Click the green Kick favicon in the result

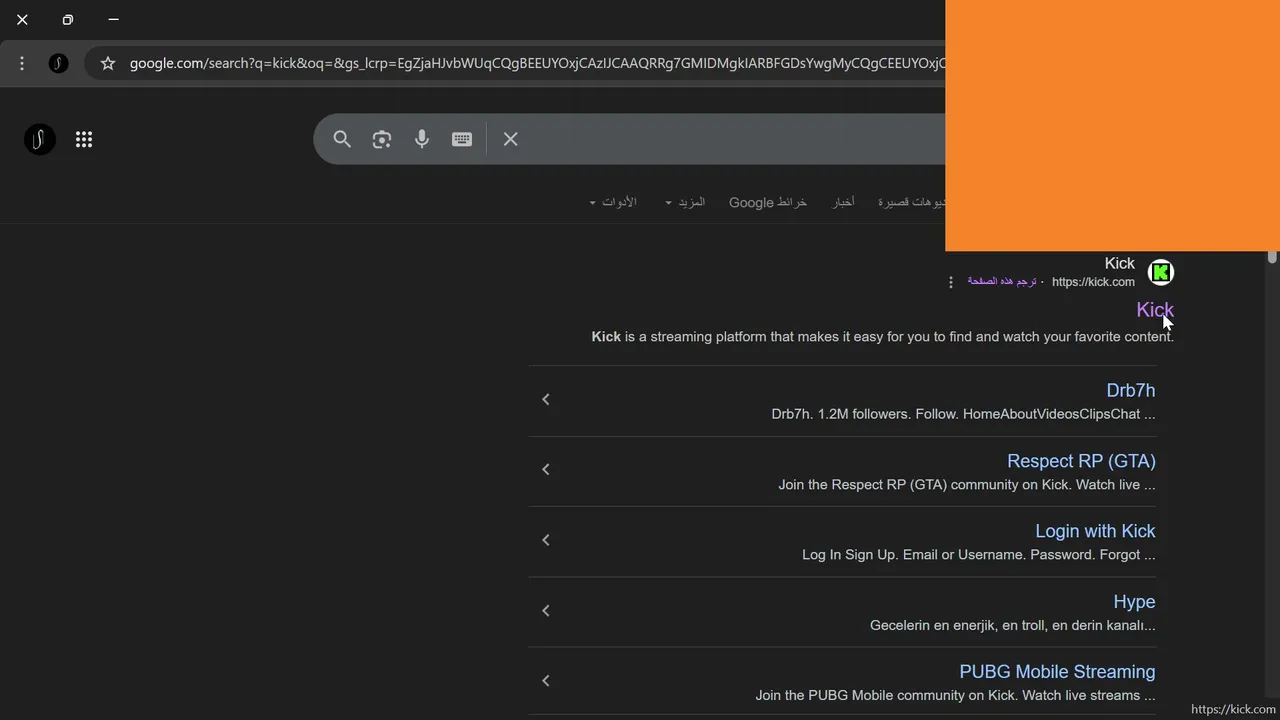[x=1161, y=272]
